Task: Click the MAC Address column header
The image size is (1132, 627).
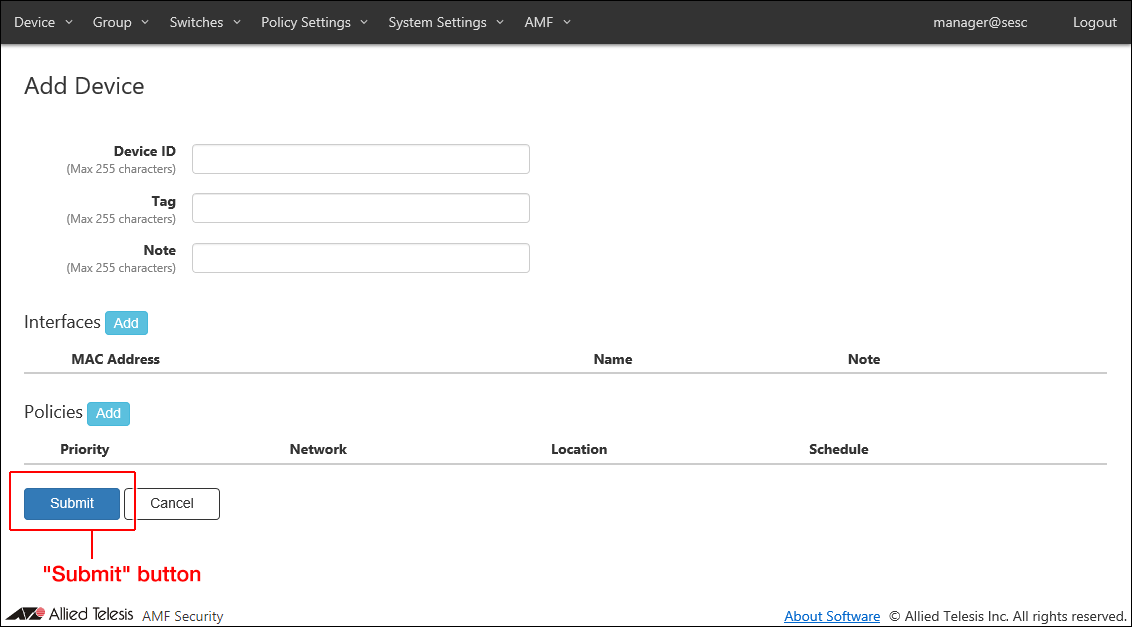Action: 115,359
